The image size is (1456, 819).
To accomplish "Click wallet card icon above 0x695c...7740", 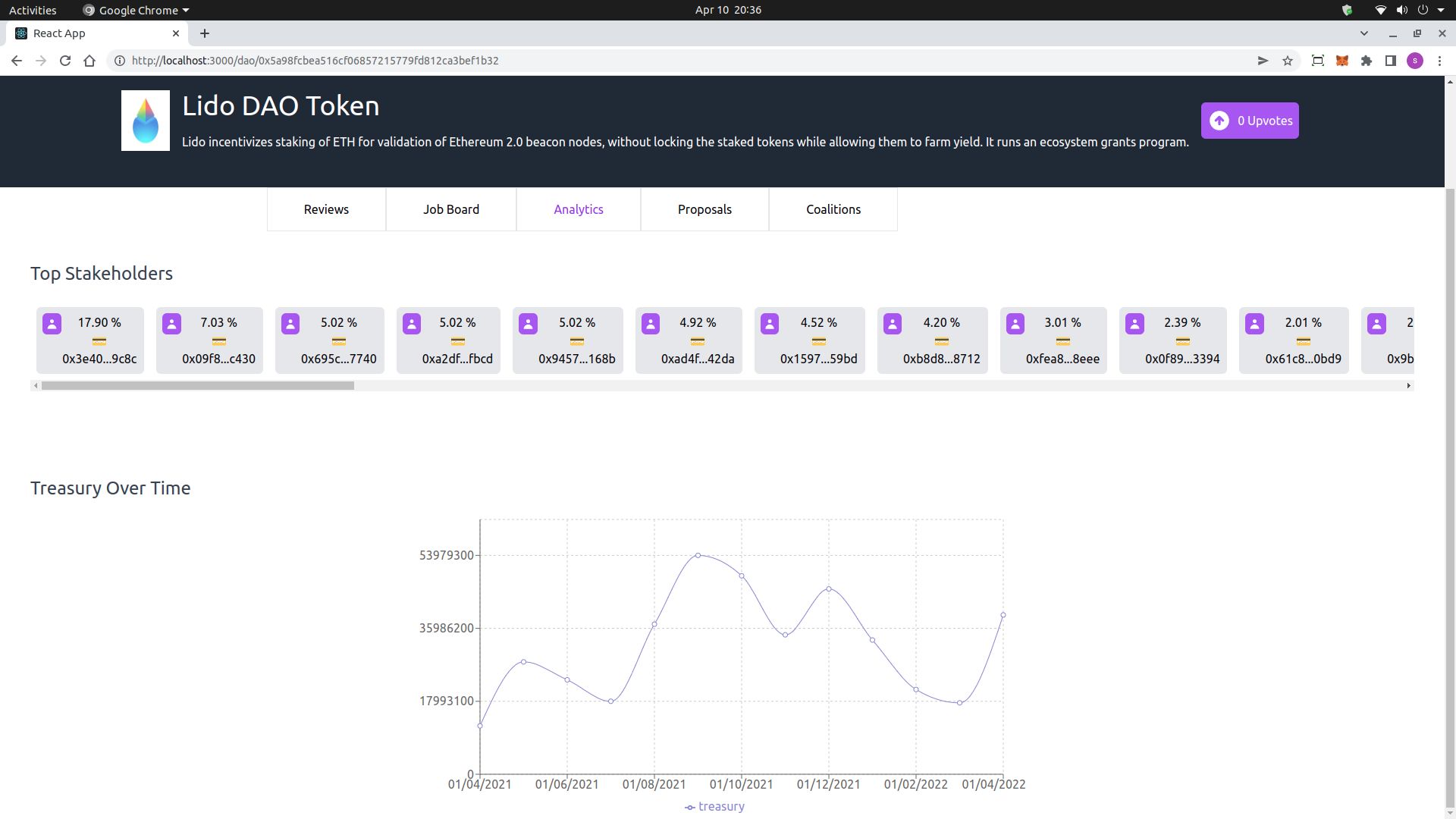I will click(338, 341).
